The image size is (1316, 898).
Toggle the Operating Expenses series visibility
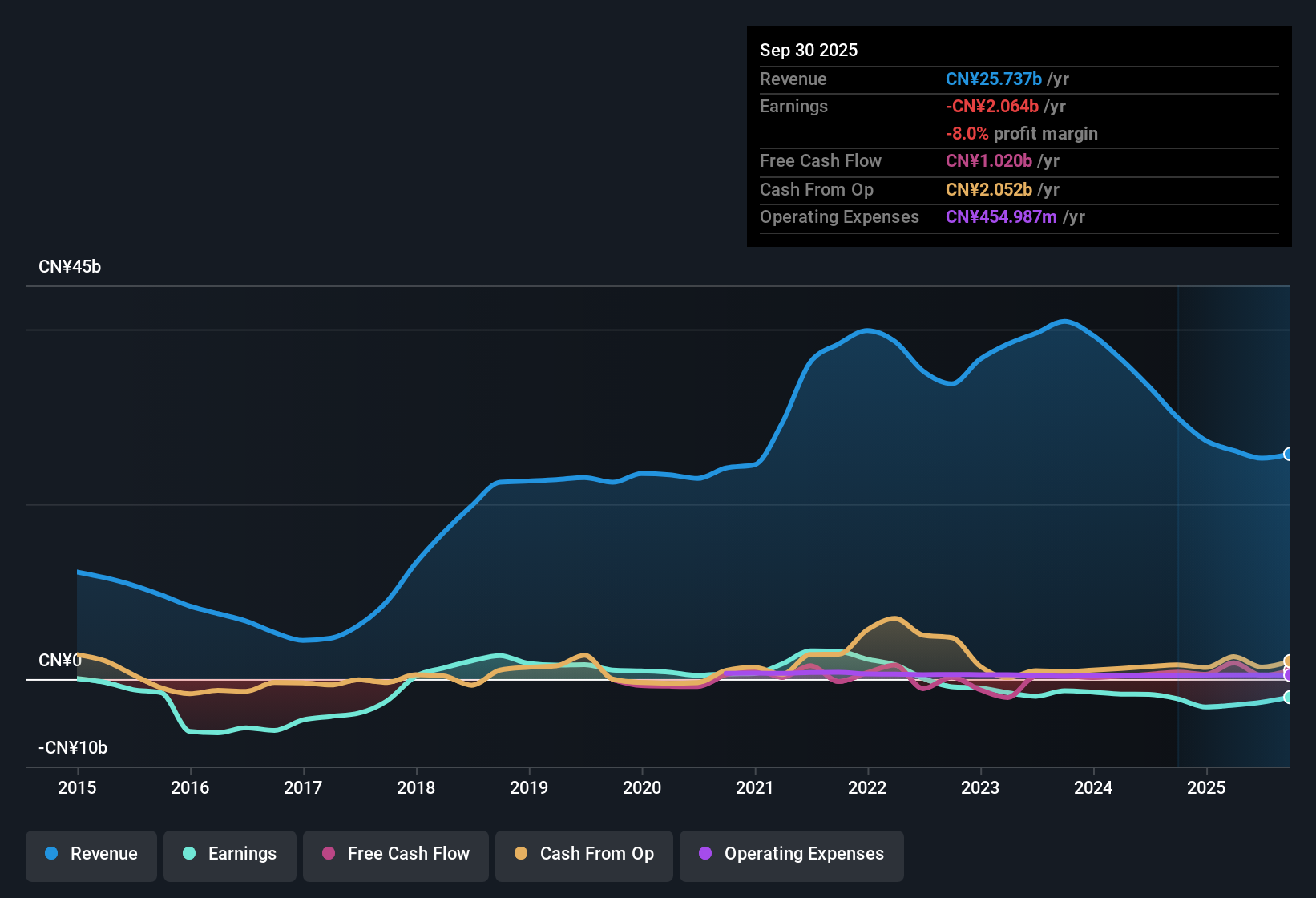(x=791, y=854)
